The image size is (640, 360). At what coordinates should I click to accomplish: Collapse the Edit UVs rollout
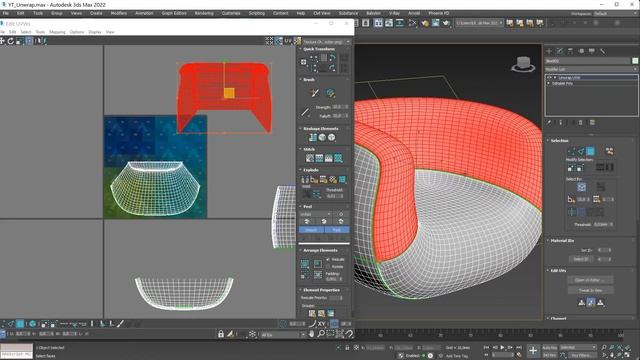(x=558, y=271)
